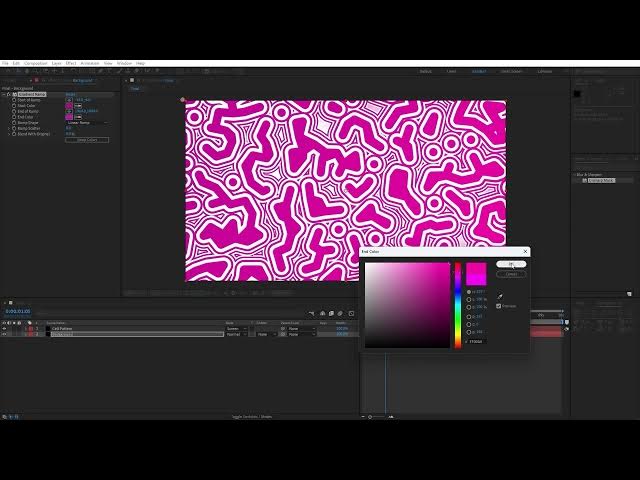This screenshot has height=480, width=640.
Task: Click the End of Ramp crosshair point icon
Action: [x=69, y=111]
